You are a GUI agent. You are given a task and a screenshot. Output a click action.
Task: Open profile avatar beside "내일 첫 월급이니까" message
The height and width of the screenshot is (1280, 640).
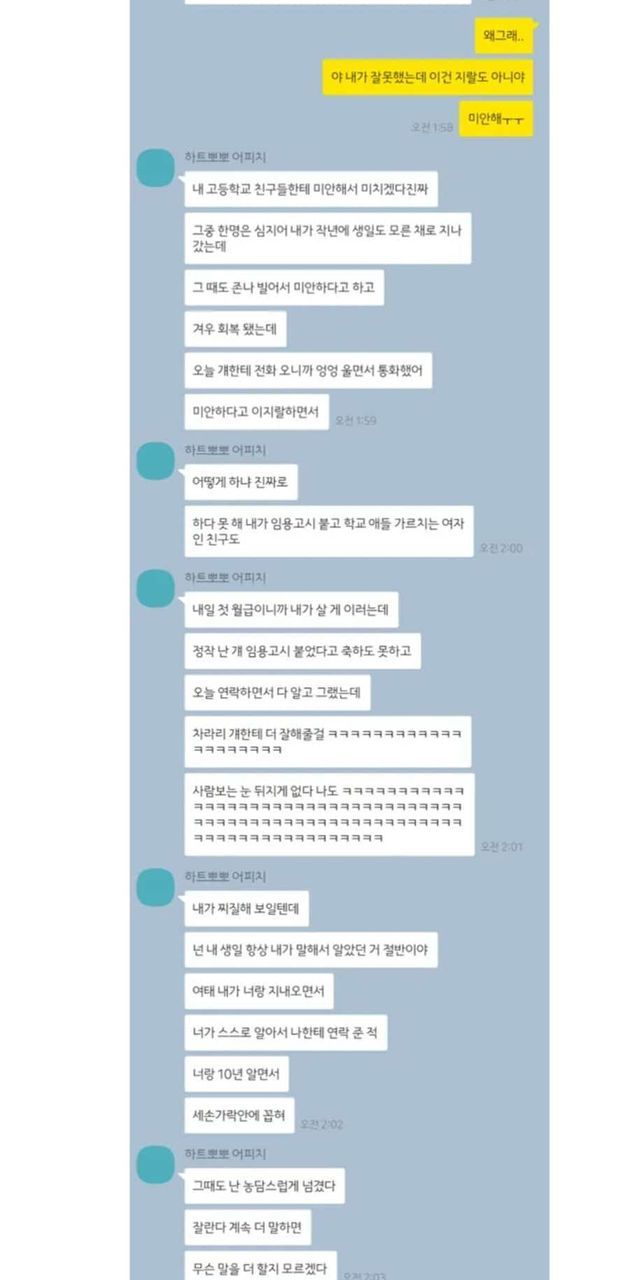pyautogui.click(x=155, y=588)
